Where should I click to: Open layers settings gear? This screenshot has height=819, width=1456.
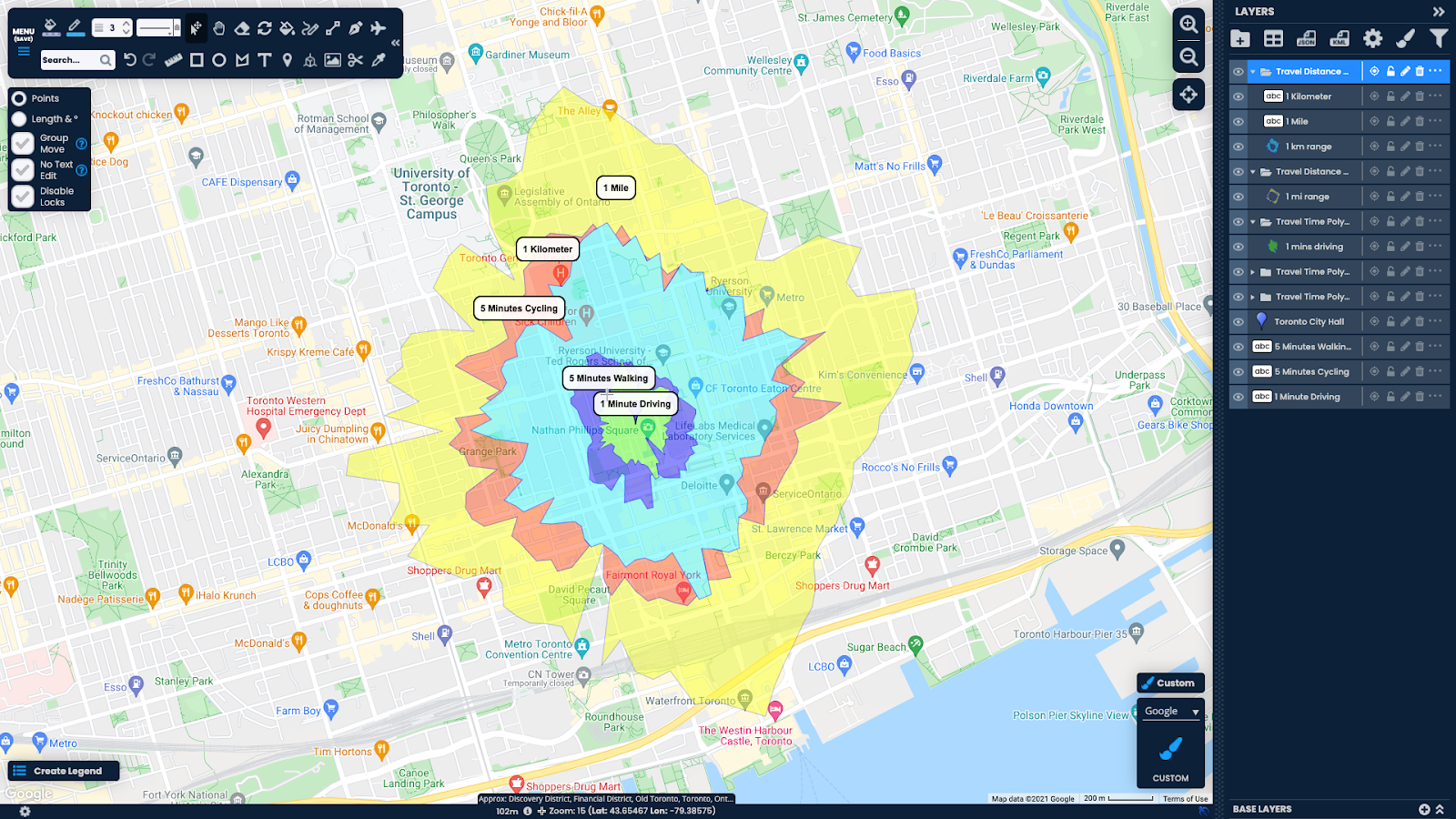click(x=1372, y=38)
